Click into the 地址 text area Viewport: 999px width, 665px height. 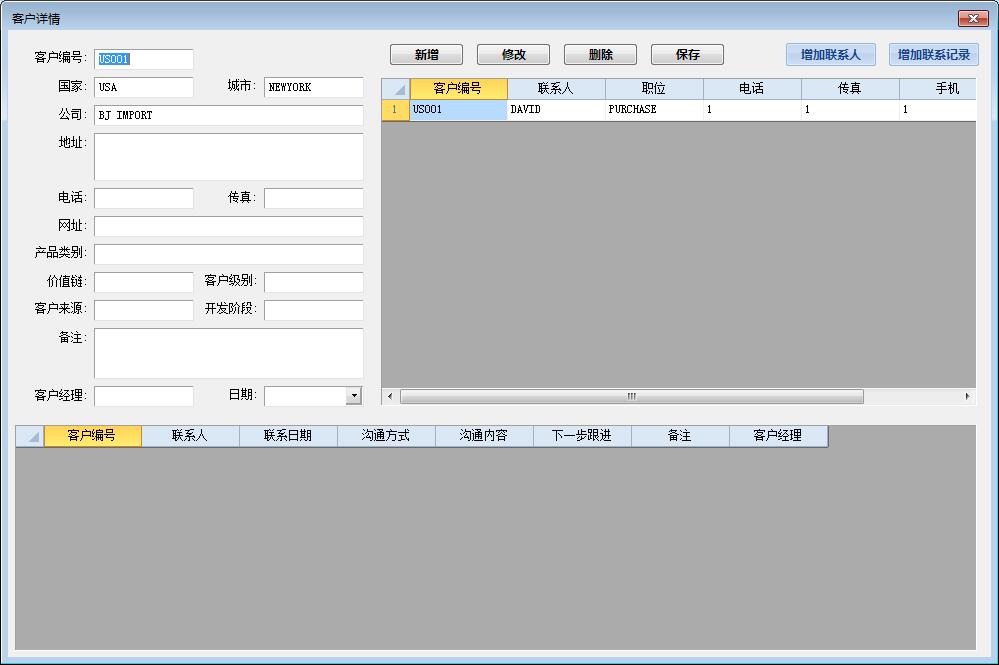coord(229,157)
